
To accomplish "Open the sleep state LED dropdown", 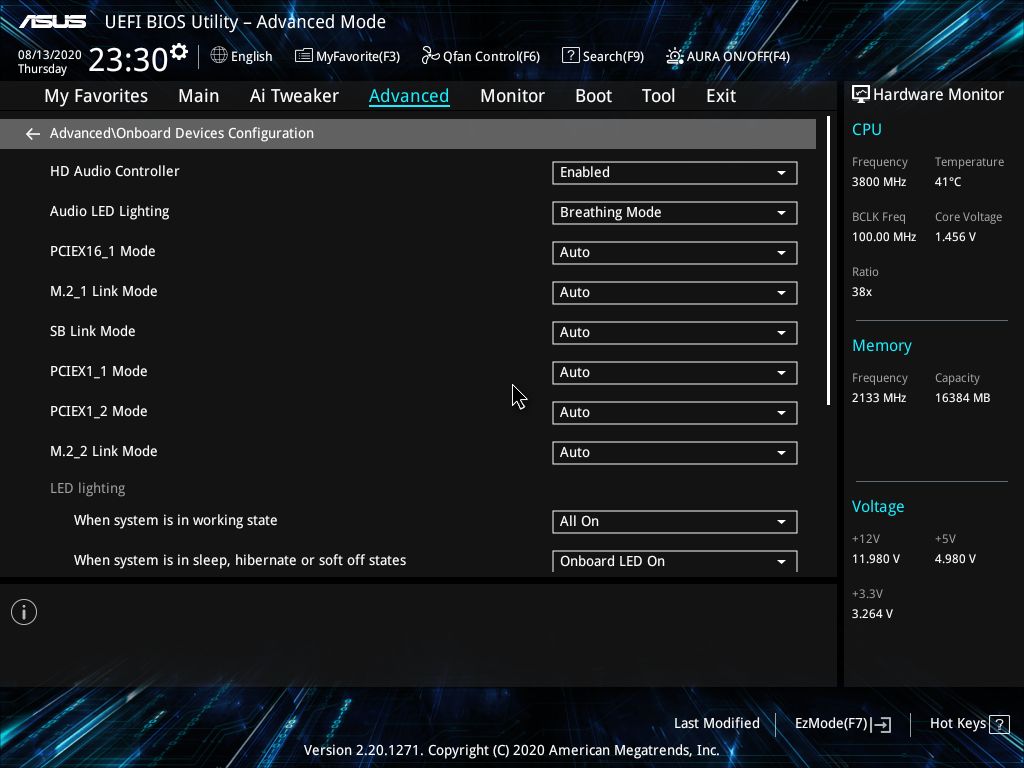I will (x=675, y=561).
